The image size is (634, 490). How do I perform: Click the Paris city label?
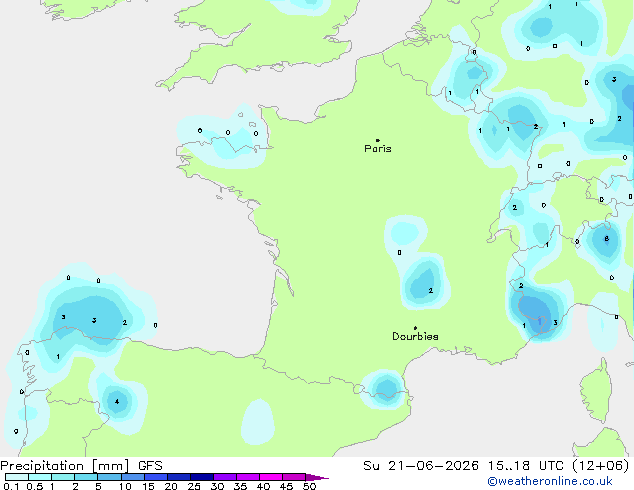tap(378, 148)
